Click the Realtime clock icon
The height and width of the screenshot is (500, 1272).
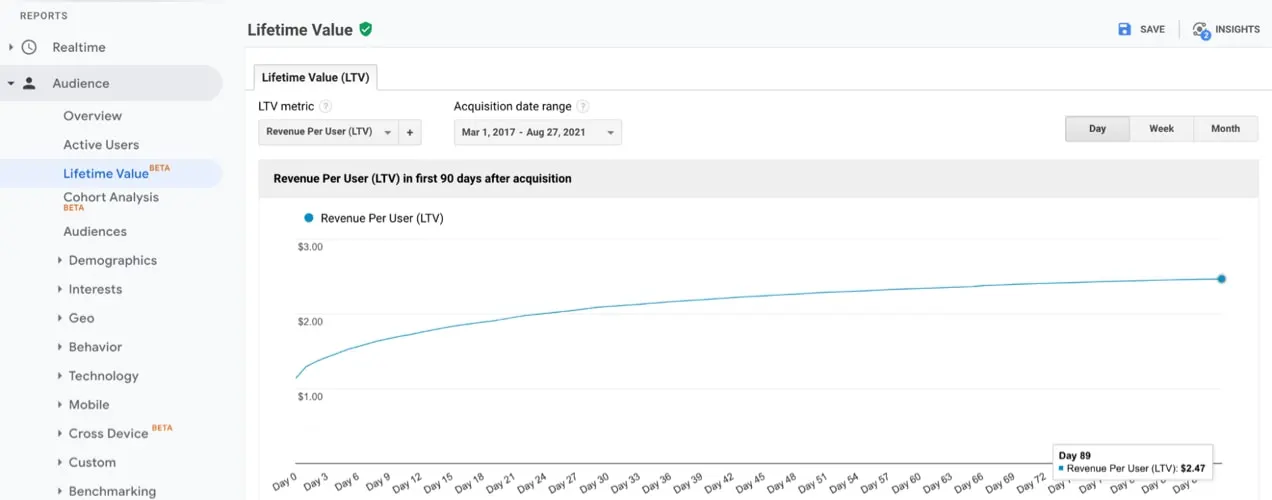click(x=29, y=47)
